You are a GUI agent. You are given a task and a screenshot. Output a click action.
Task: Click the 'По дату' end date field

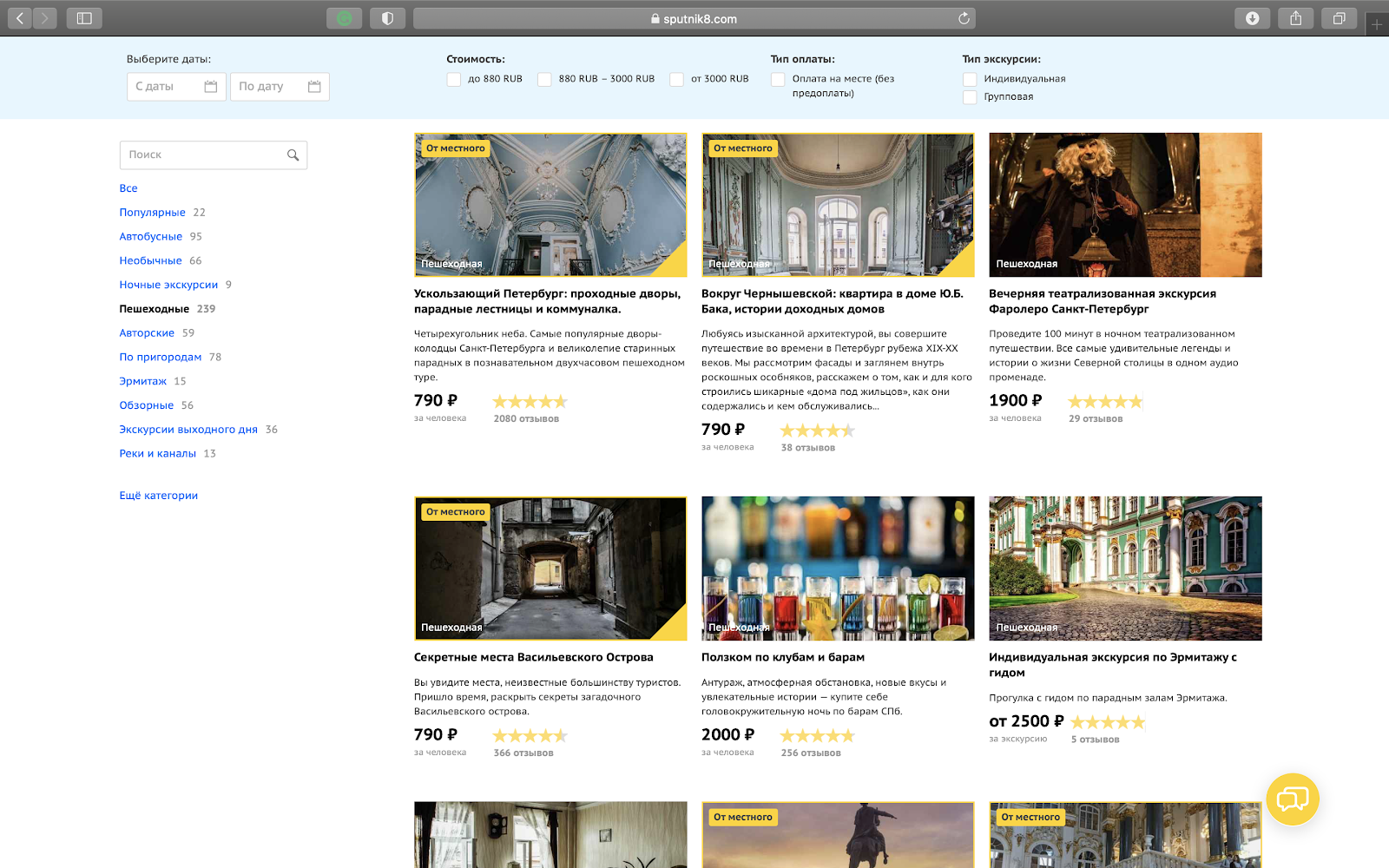point(280,87)
